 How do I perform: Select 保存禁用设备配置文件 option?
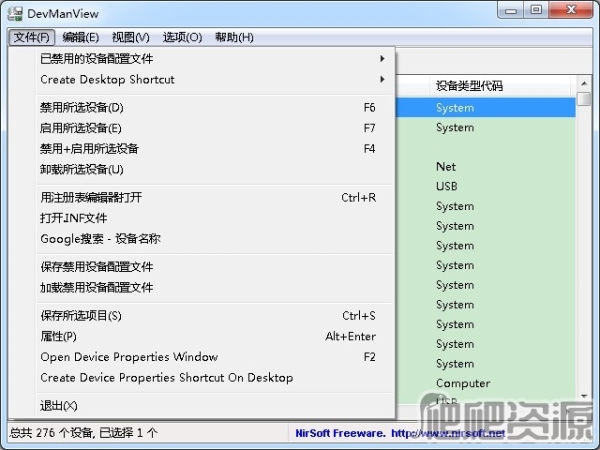click(97, 267)
